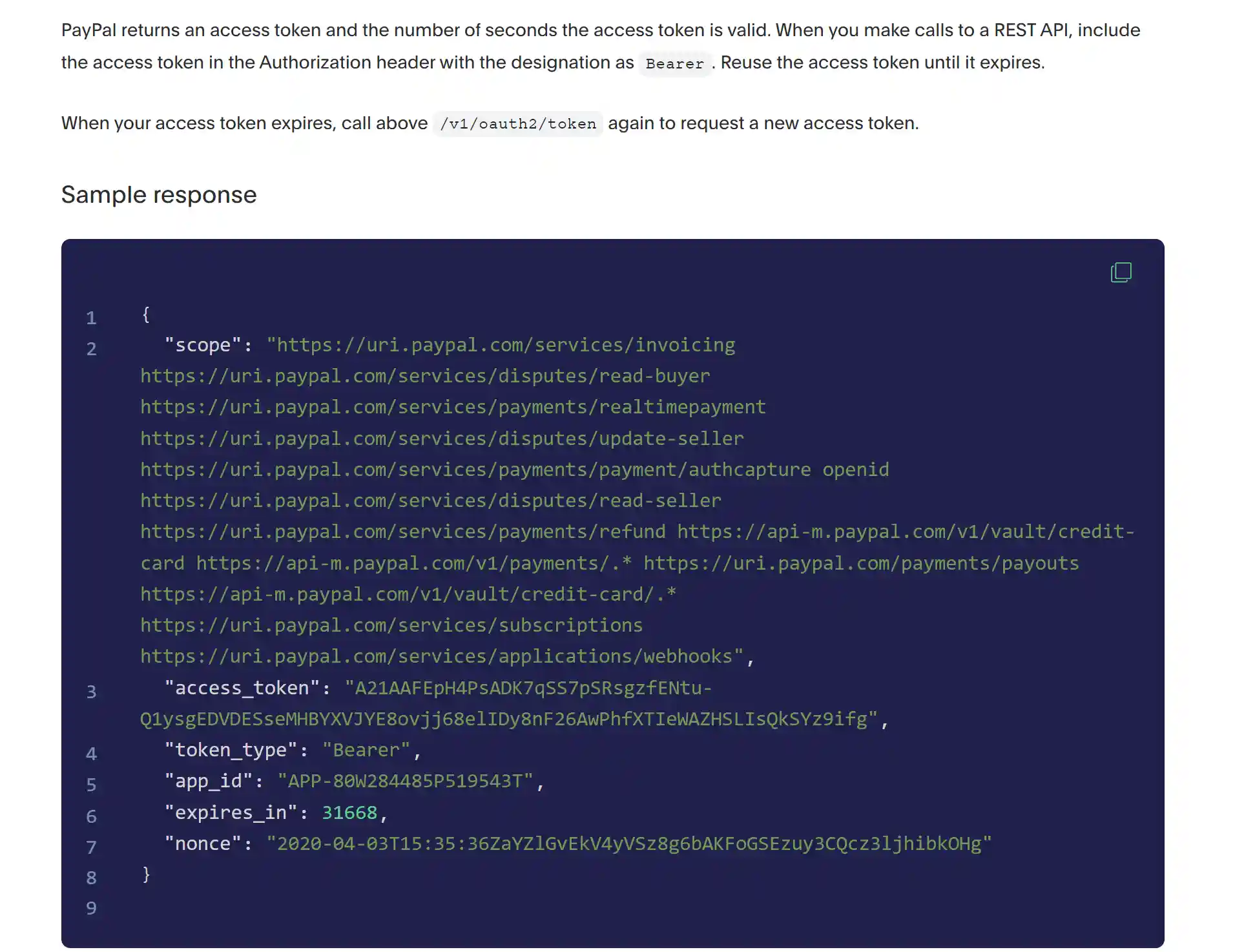Click the payments/realtimepayment scope URL
1235x952 pixels.
point(453,407)
